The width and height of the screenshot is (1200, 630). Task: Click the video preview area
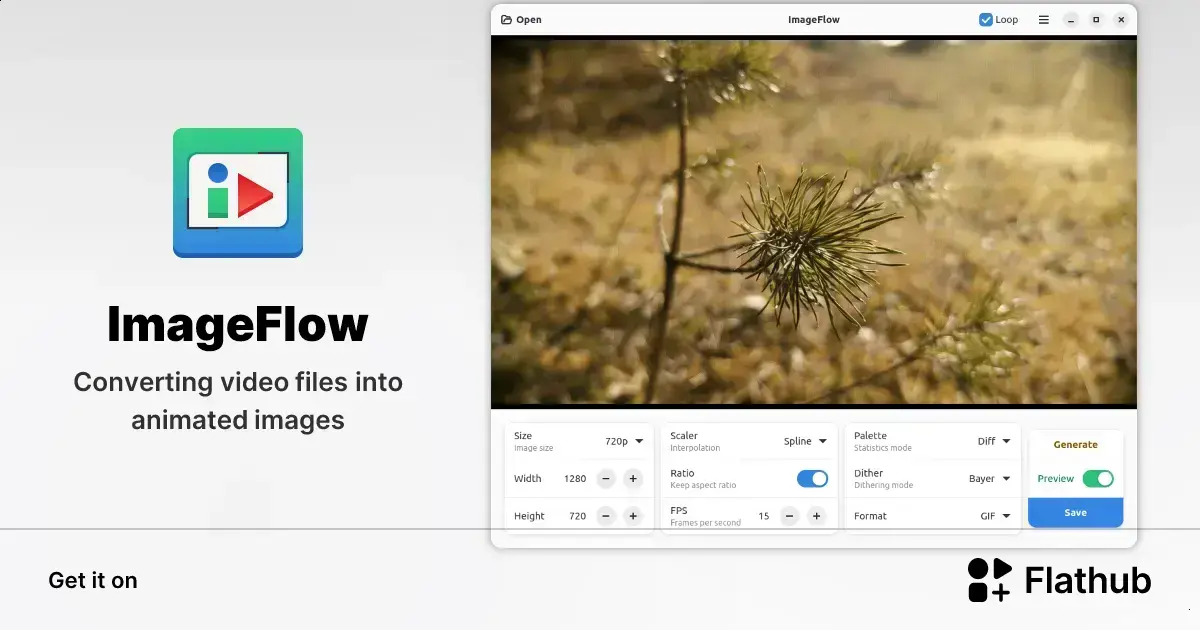[814, 222]
